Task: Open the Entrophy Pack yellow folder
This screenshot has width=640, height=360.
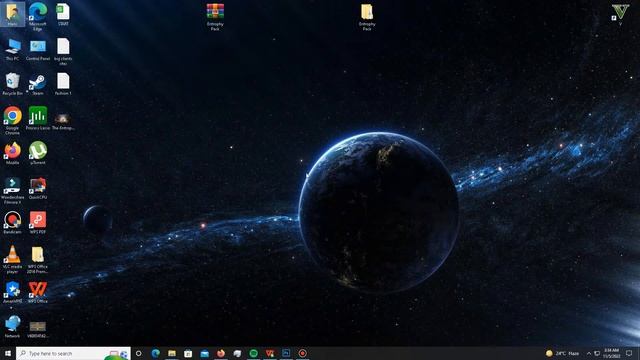Action: [367, 16]
